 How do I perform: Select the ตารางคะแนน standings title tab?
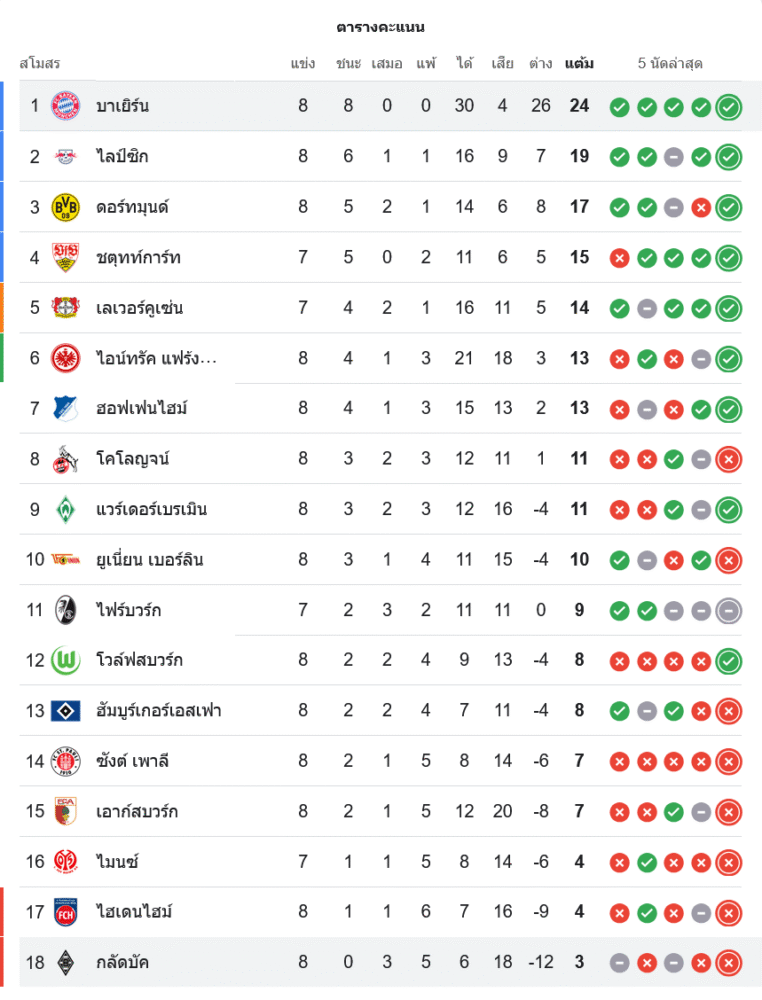381,27
